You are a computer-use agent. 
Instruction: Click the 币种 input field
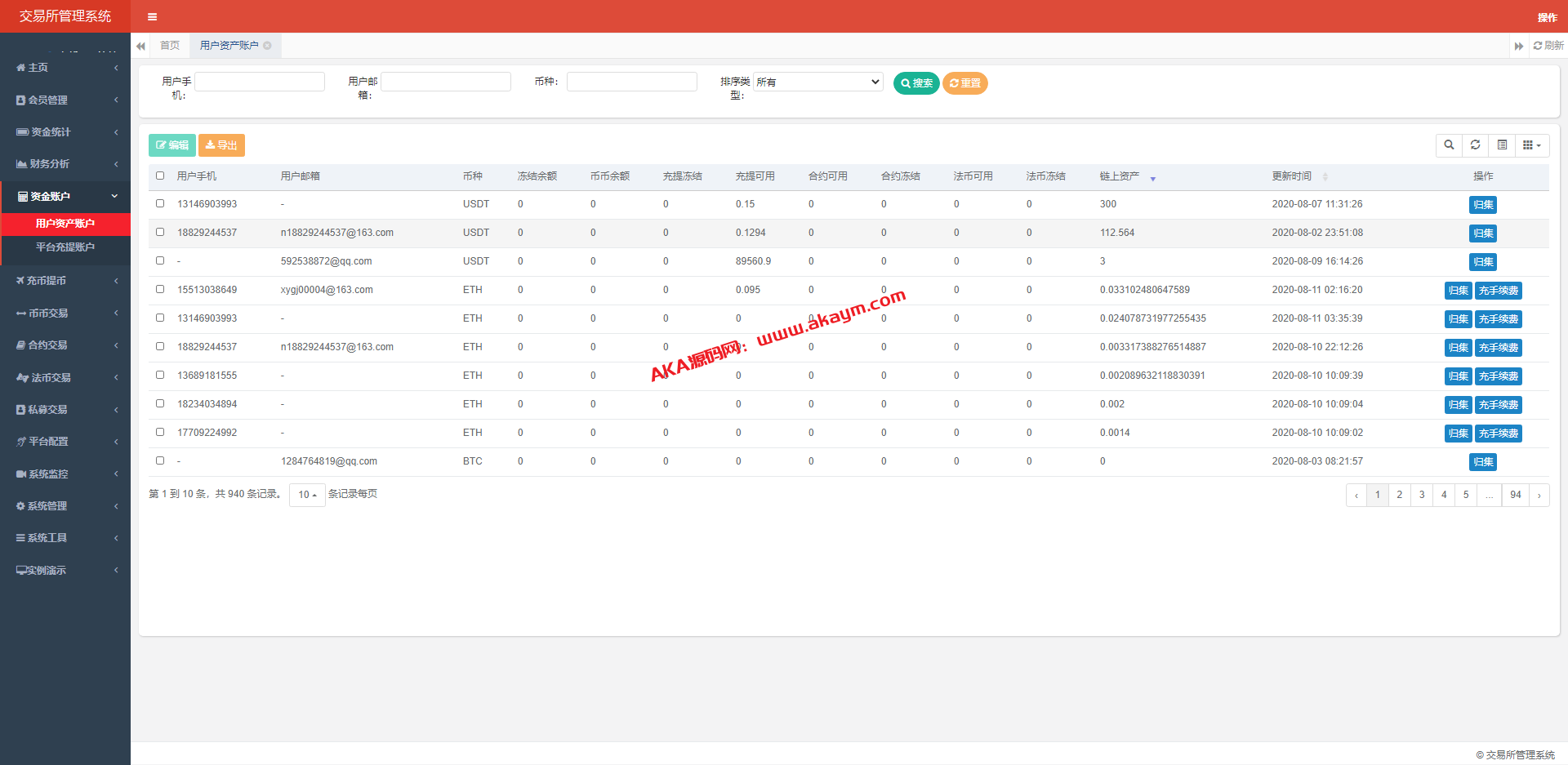click(631, 82)
